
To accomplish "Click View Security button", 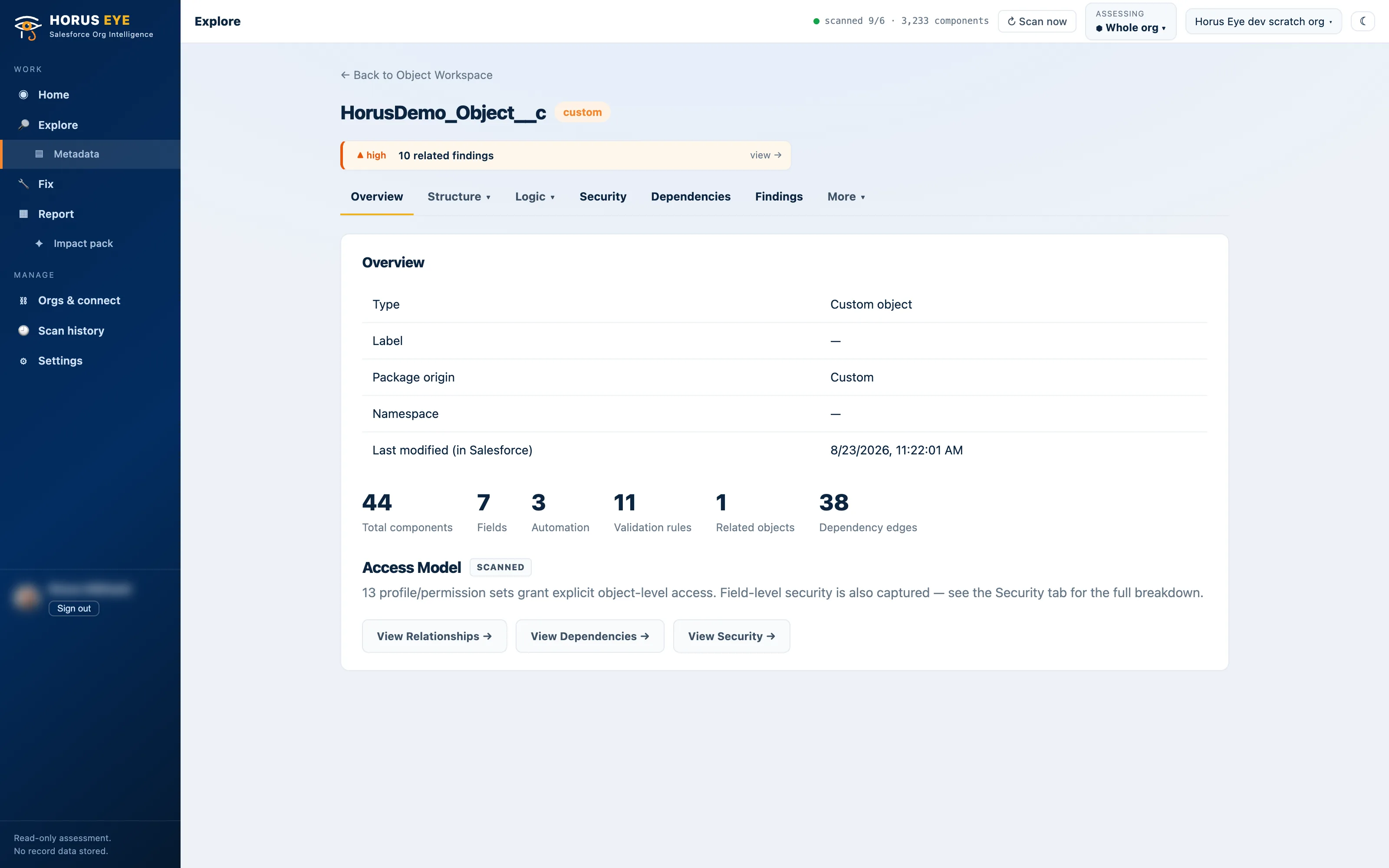I will click(731, 636).
